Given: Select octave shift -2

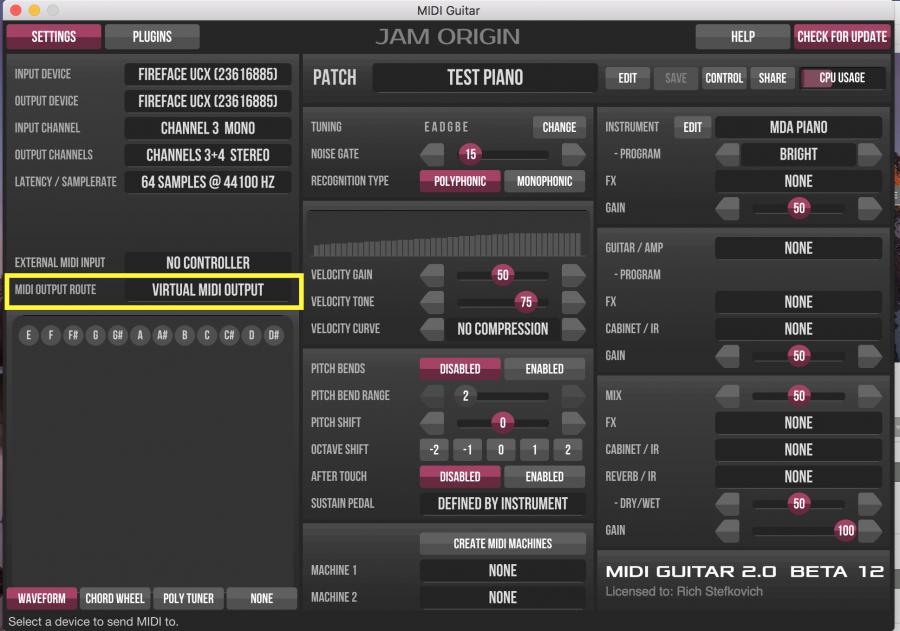Looking at the screenshot, I should pyautogui.click(x=435, y=450).
